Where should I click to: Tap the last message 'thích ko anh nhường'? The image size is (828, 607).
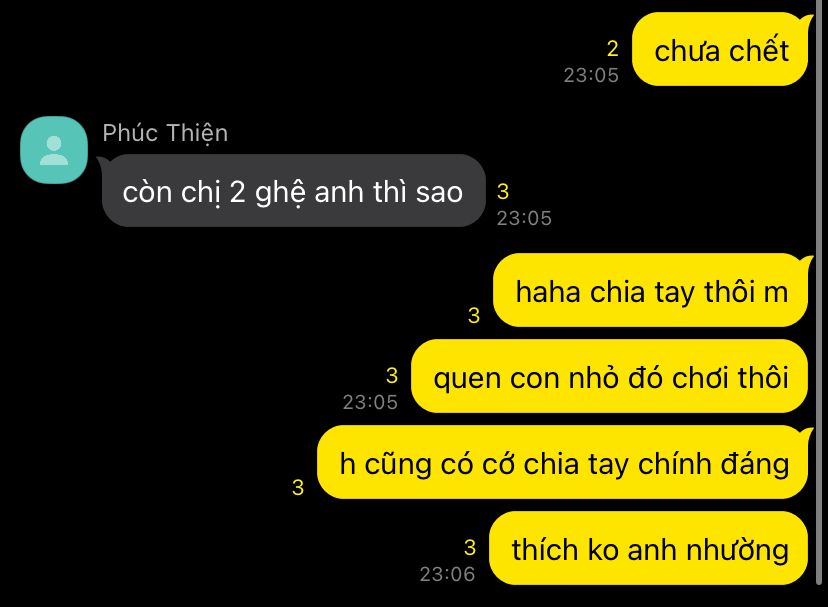click(x=649, y=548)
